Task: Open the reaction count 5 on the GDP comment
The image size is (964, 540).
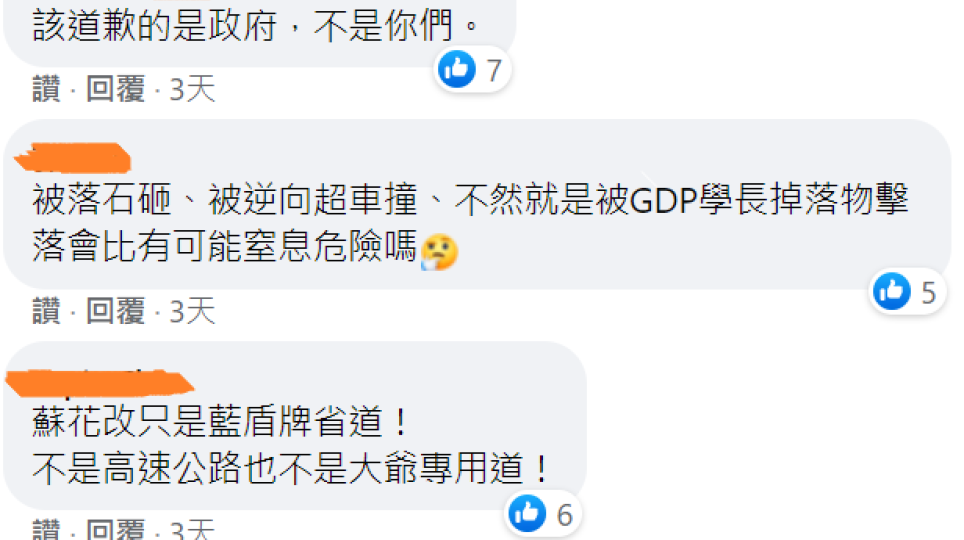Action: [x=928, y=293]
